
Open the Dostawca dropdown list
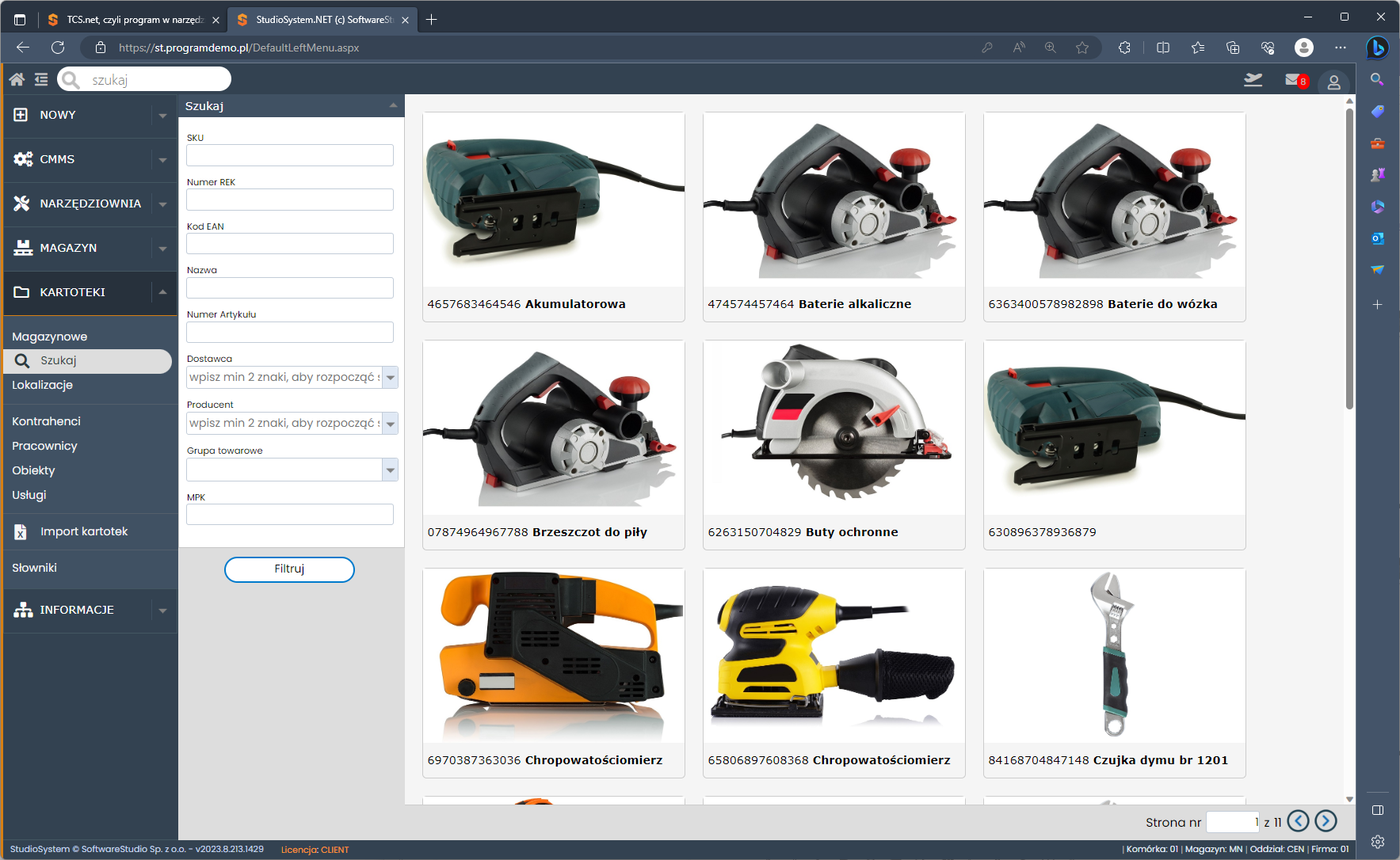[x=390, y=378]
